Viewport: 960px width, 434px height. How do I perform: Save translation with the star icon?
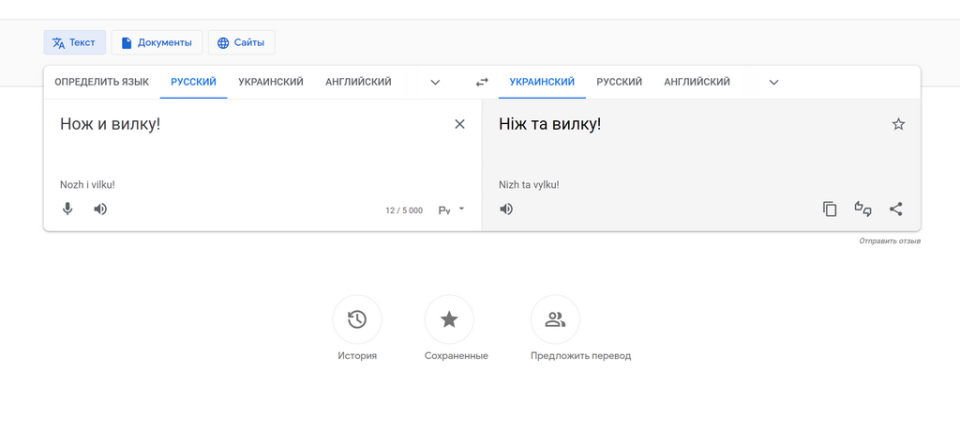coord(898,124)
